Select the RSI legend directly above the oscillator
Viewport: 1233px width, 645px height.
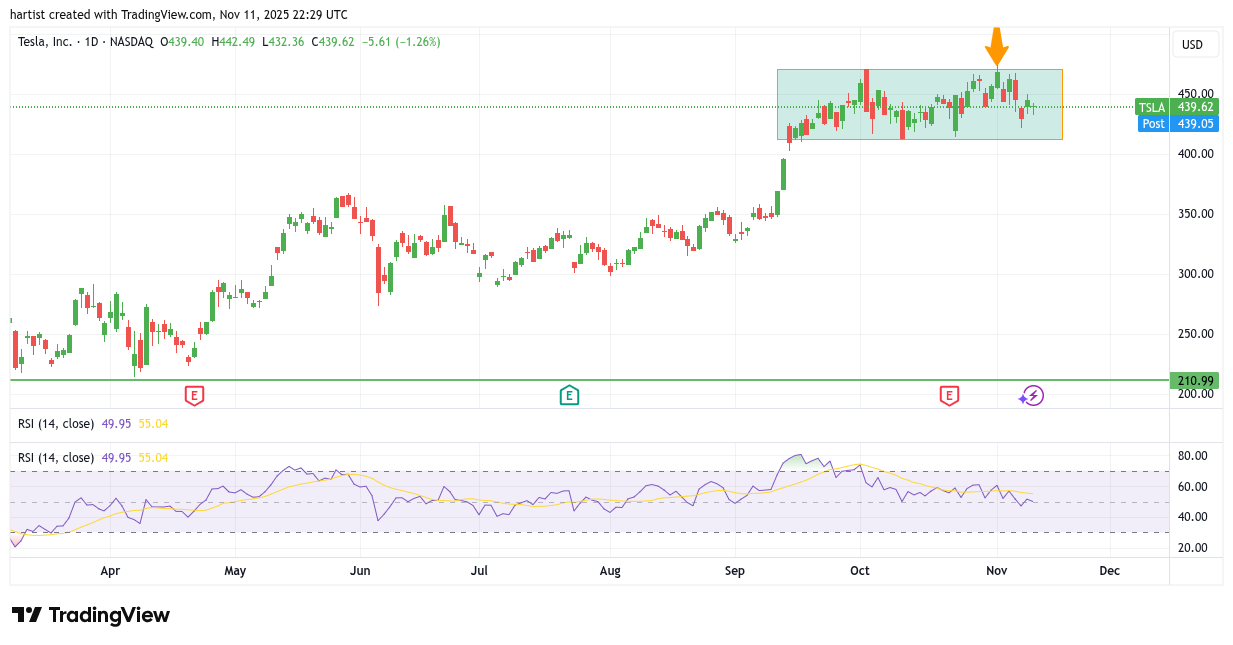(56, 458)
